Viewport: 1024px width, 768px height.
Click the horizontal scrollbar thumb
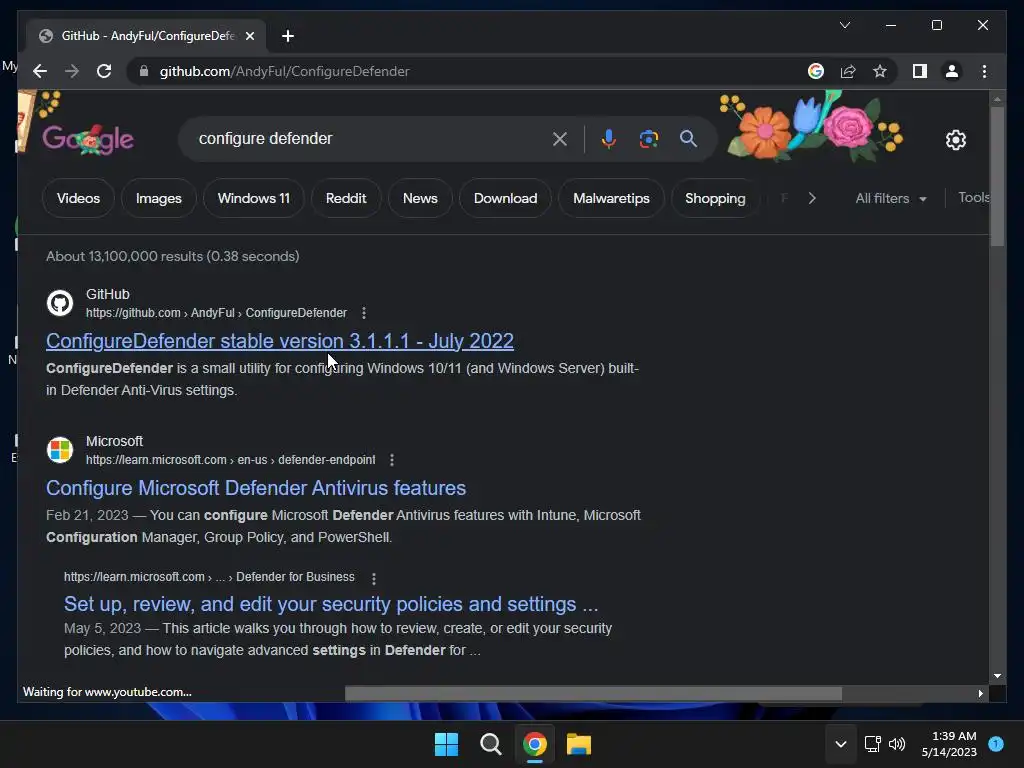click(x=593, y=694)
